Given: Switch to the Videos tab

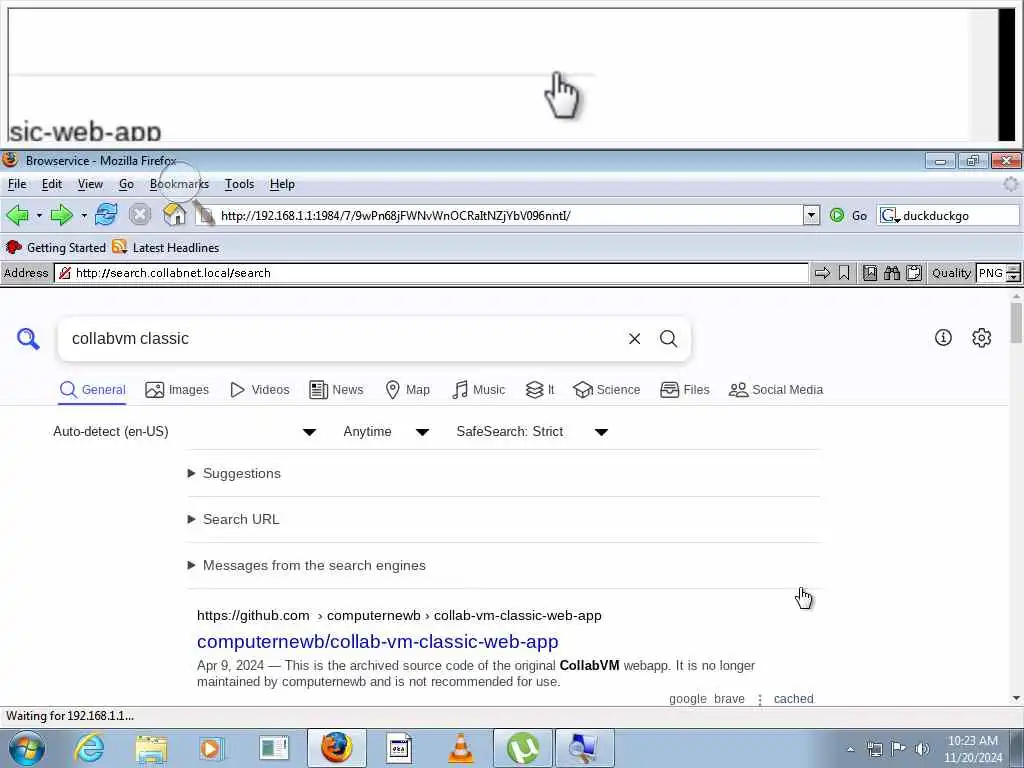Looking at the screenshot, I should point(259,390).
